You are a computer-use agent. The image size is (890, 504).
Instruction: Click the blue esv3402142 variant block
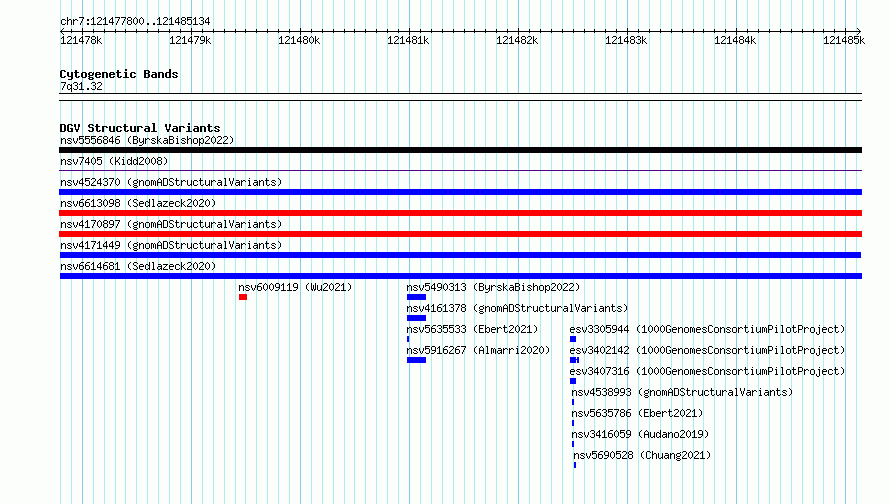tap(574, 360)
